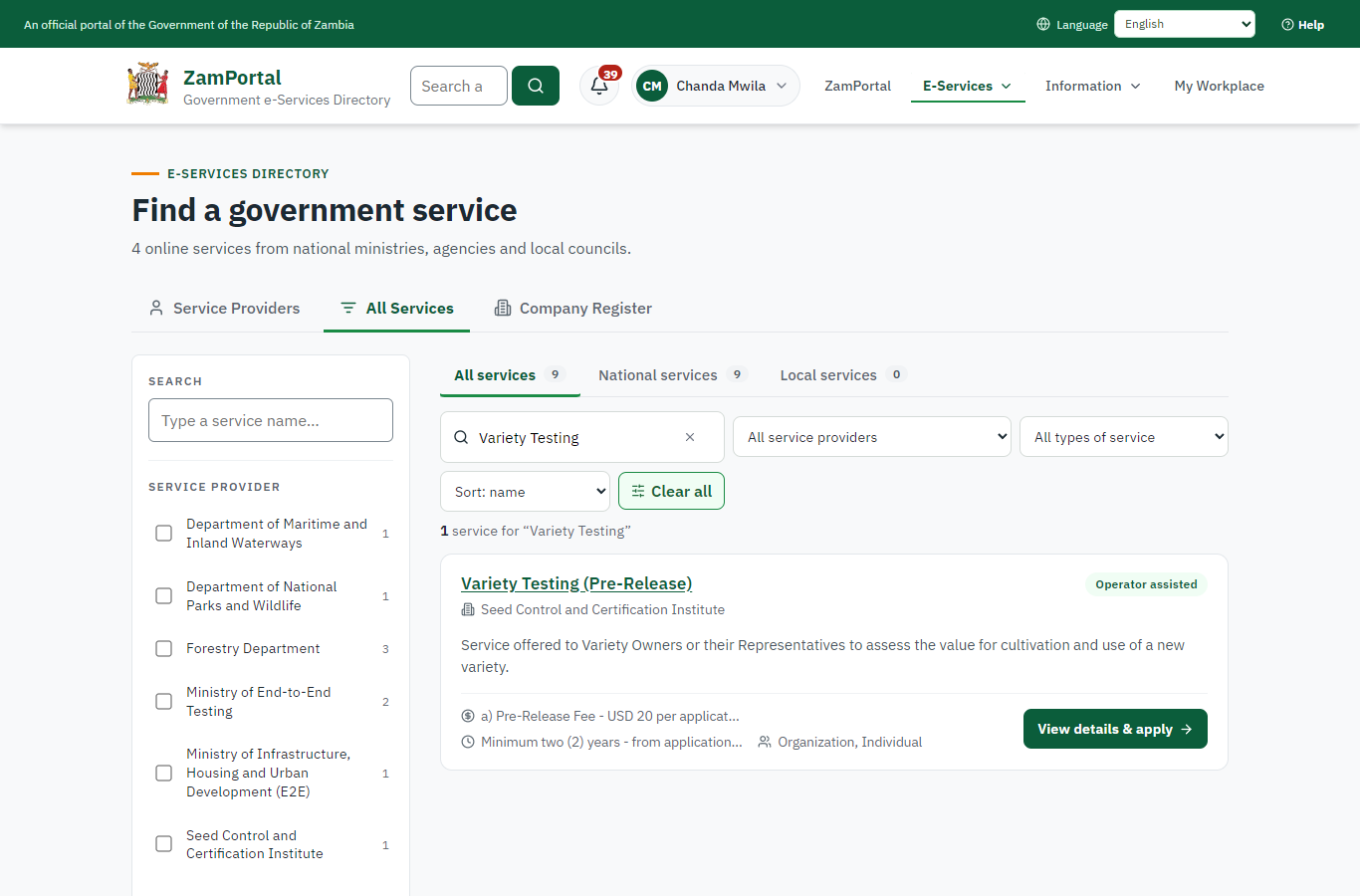Expand the E-Services navigation menu
Screen dimensions: 1360x896
pyautogui.click(x=968, y=86)
